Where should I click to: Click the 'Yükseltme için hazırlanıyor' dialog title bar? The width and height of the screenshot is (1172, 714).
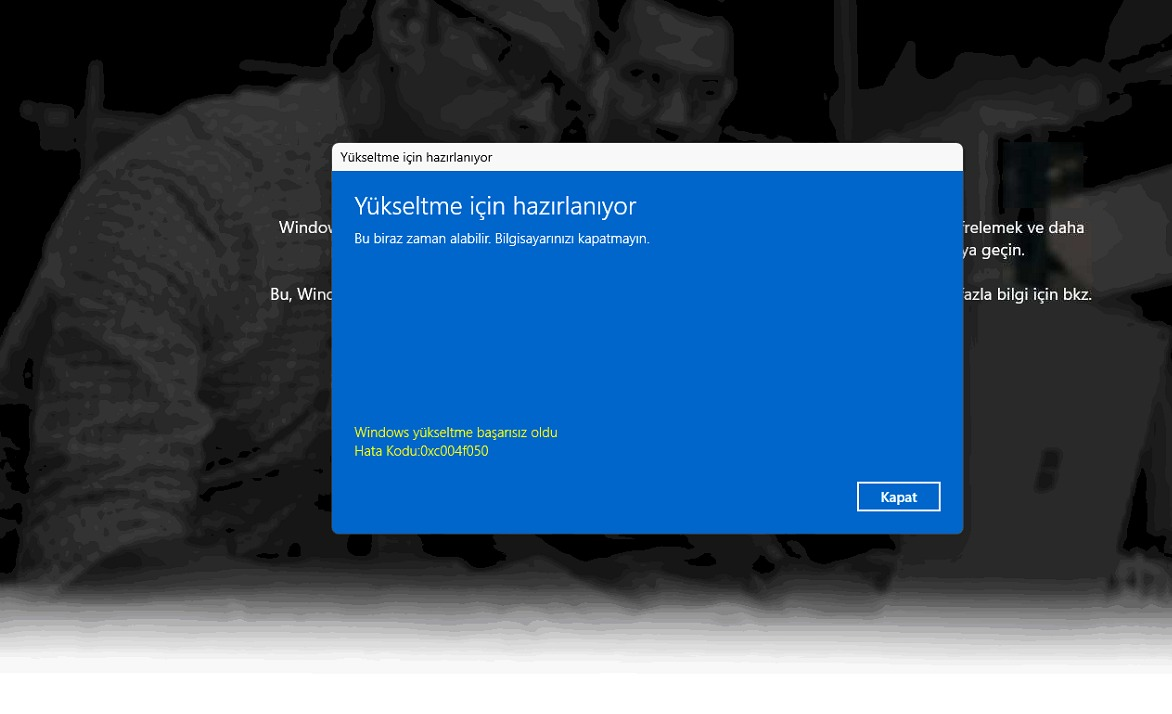click(x=647, y=157)
